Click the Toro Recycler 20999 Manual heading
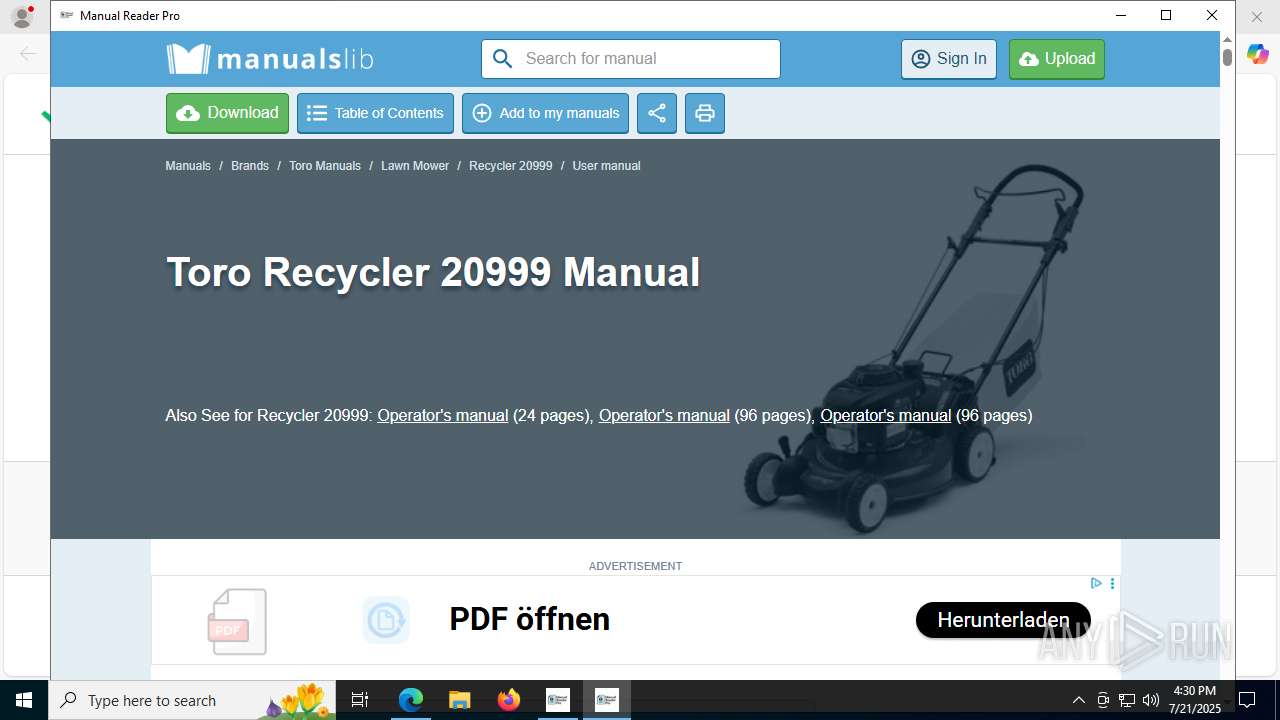The image size is (1280, 720). [433, 272]
